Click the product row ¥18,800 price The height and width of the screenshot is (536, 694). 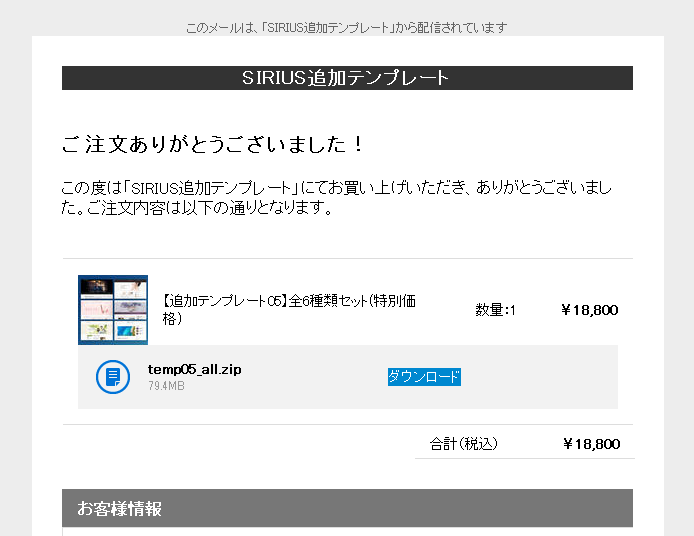click(x=589, y=310)
